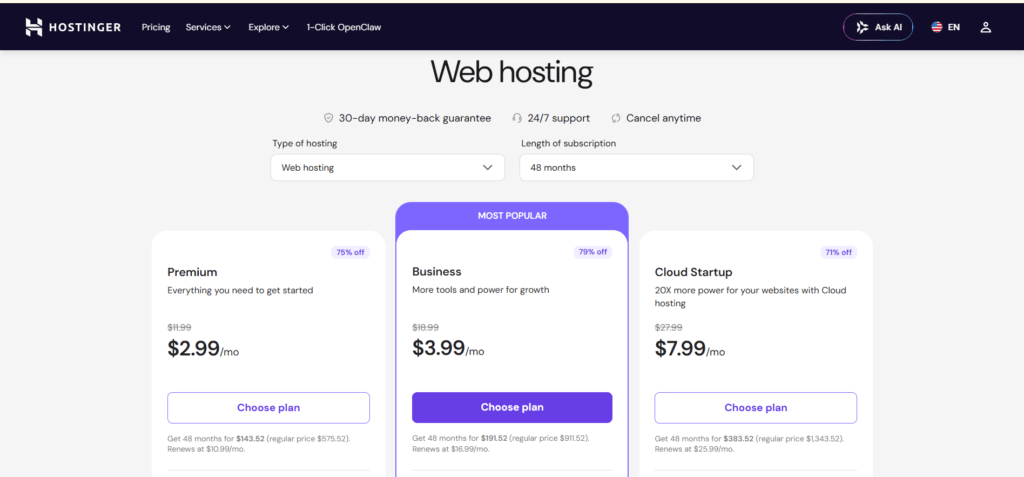Click the $7.99/mo price
Image resolution: width=1024 pixels, height=477 pixels.
[x=690, y=349]
